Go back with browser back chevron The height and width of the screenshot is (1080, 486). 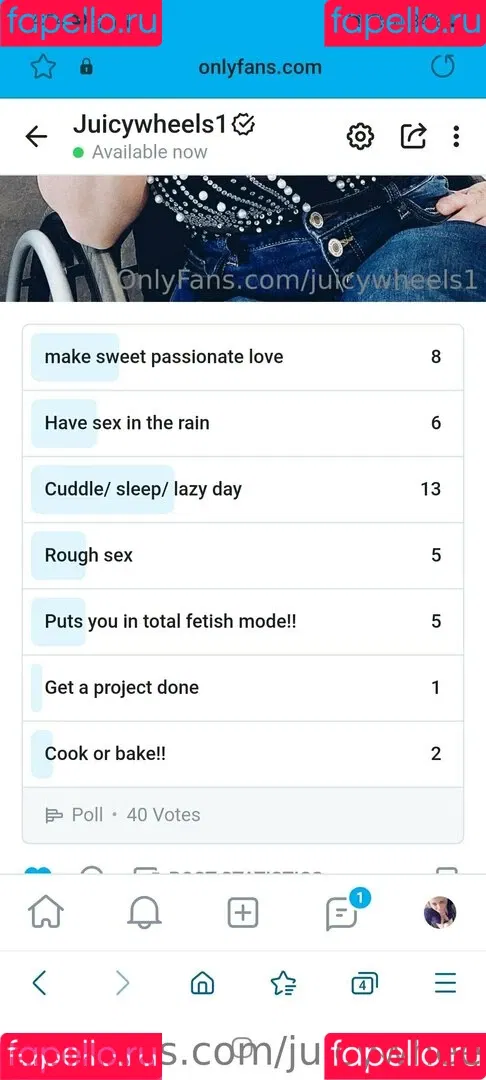40,983
